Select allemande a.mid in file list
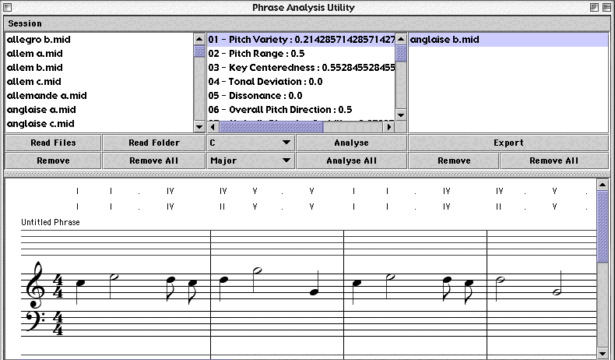The image size is (615, 360). (99, 96)
